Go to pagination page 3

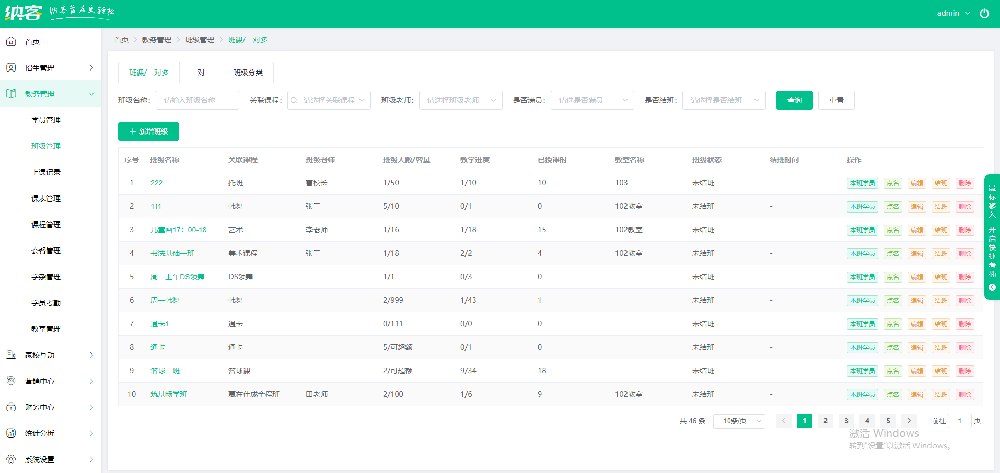coord(846,421)
